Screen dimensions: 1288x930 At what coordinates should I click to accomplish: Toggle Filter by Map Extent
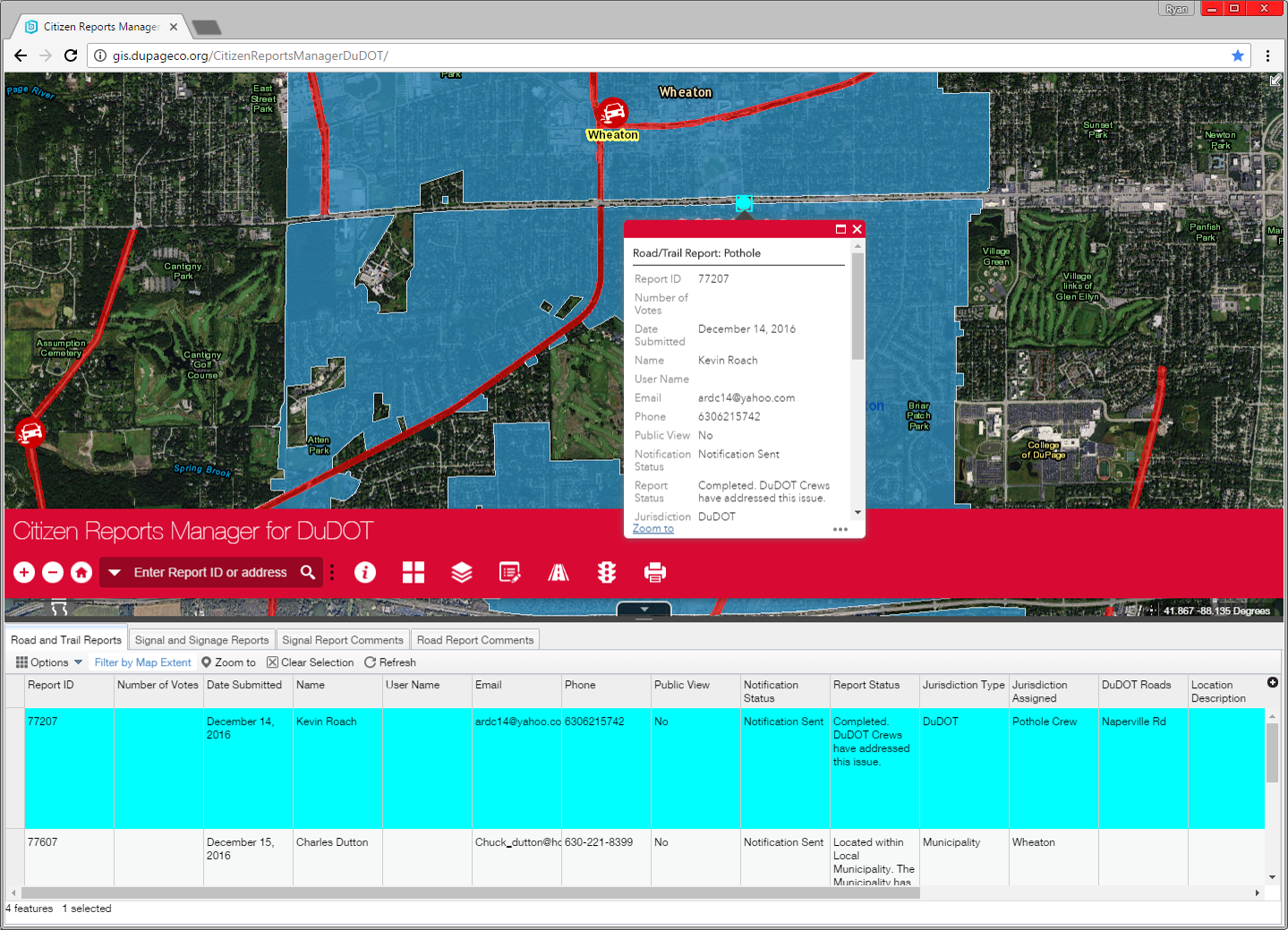142,662
